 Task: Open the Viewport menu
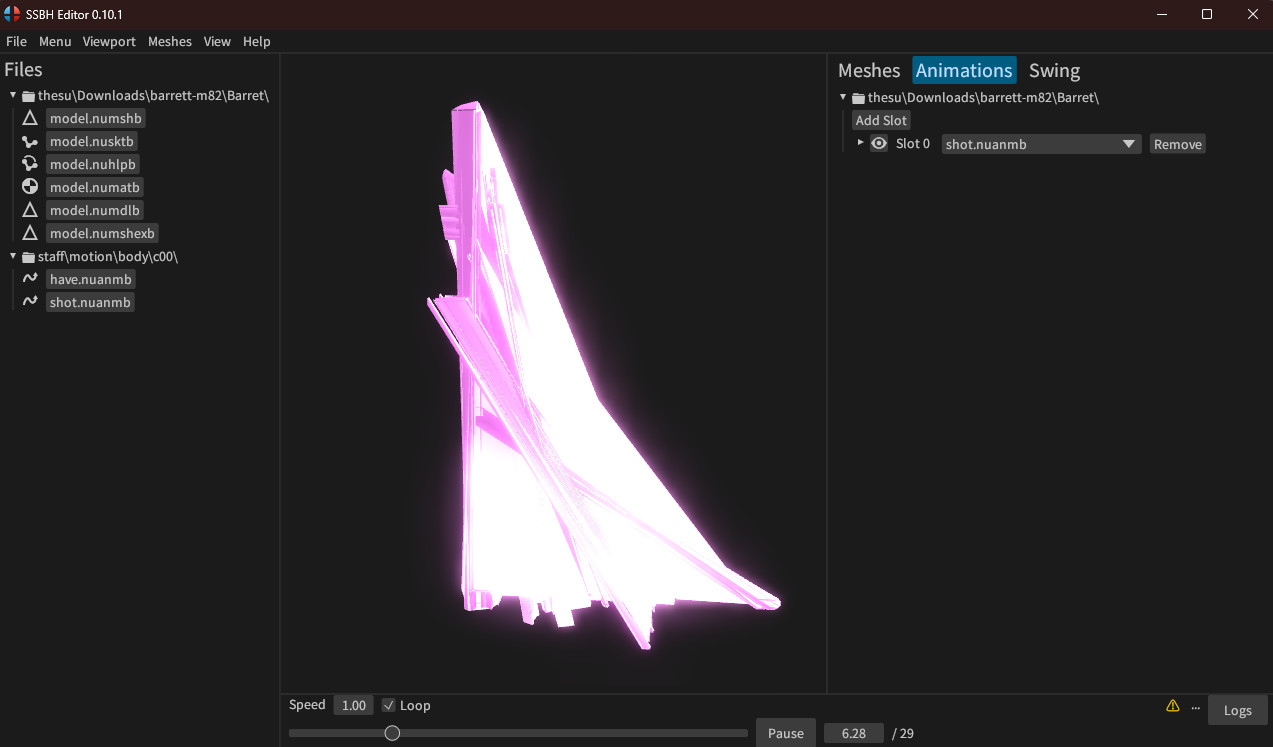tap(109, 41)
